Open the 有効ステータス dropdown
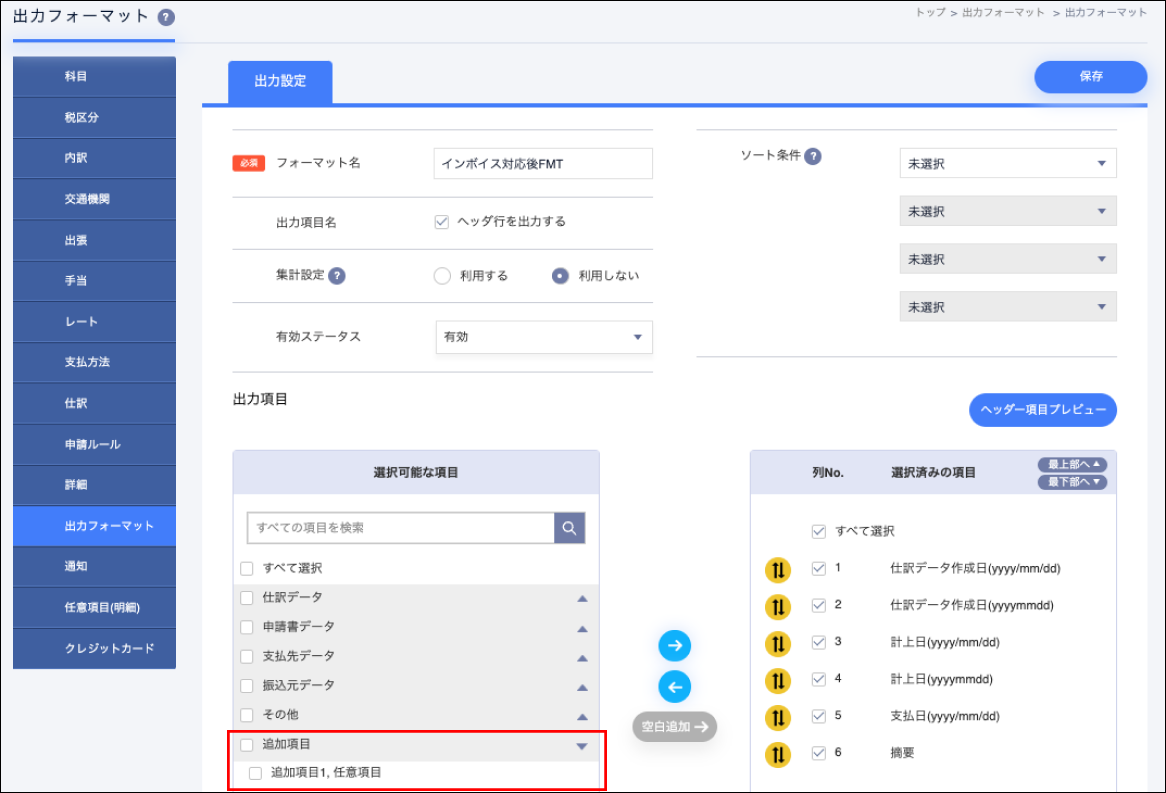 [x=544, y=337]
